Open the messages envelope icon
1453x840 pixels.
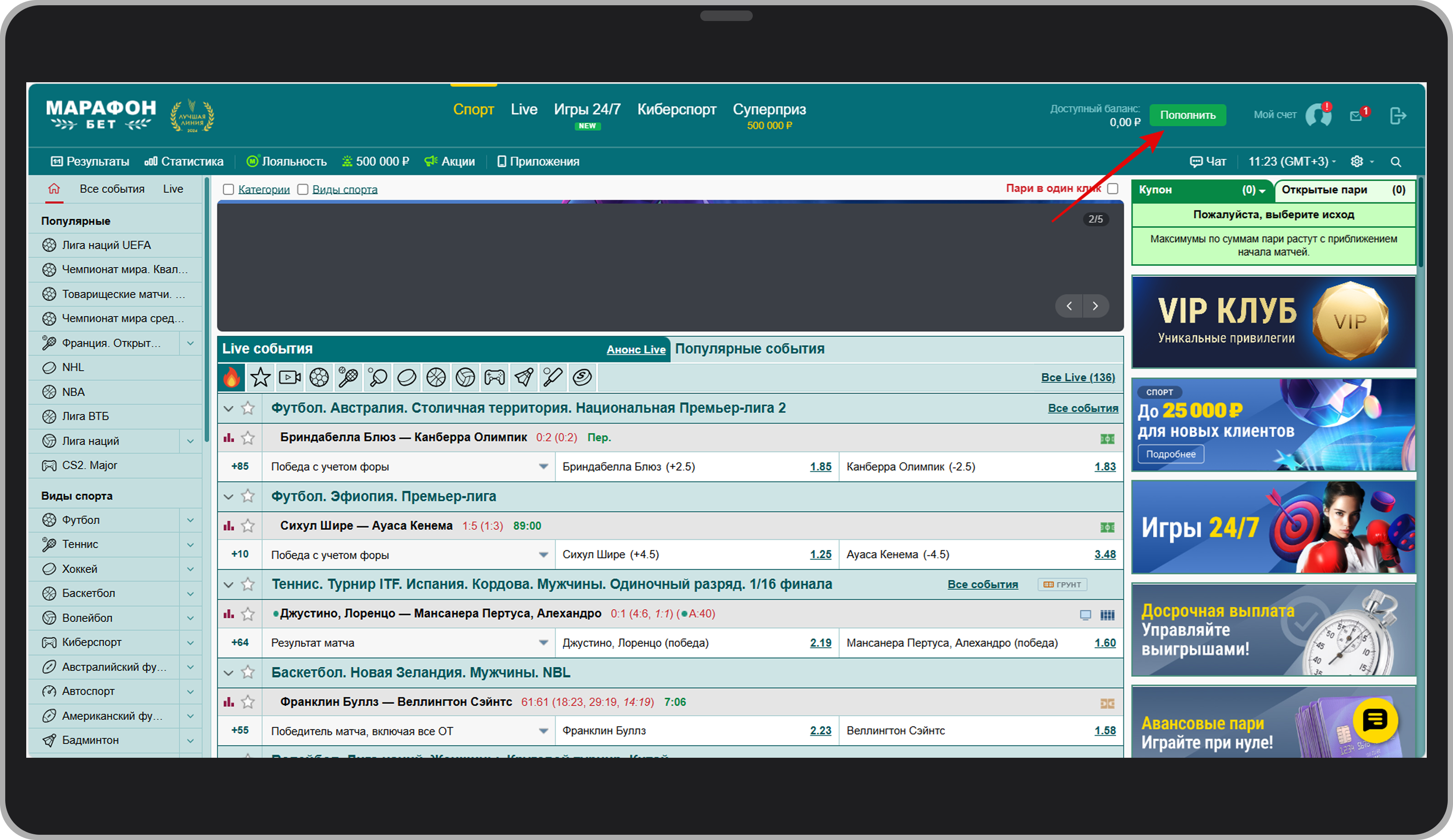pos(1356,116)
